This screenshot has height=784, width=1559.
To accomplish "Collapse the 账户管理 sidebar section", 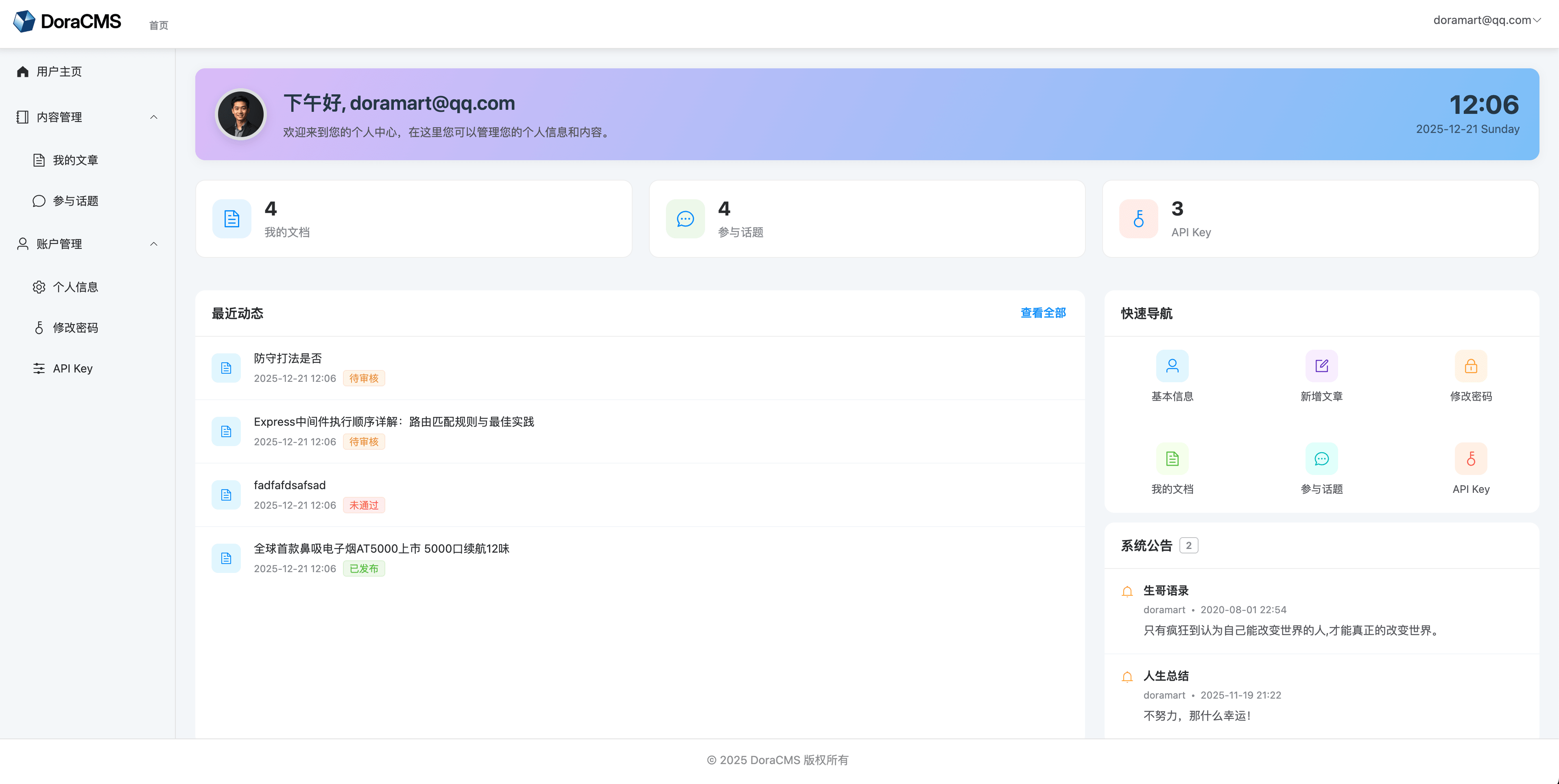I will click(x=154, y=244).
